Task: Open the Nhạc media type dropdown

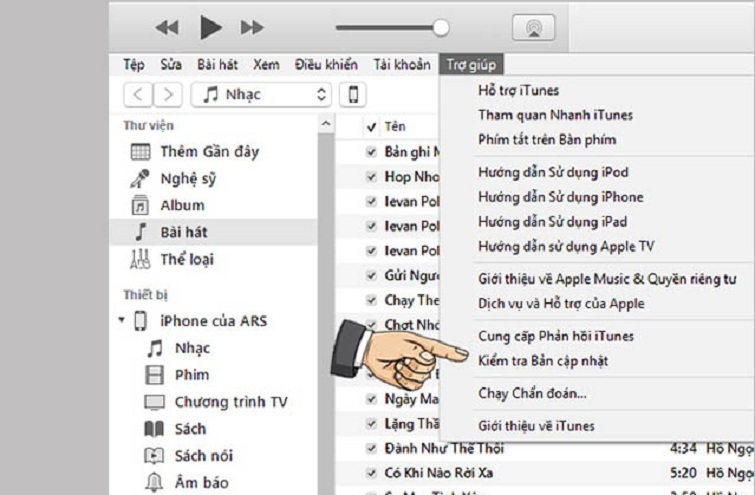Action: (x=261, y=94)
